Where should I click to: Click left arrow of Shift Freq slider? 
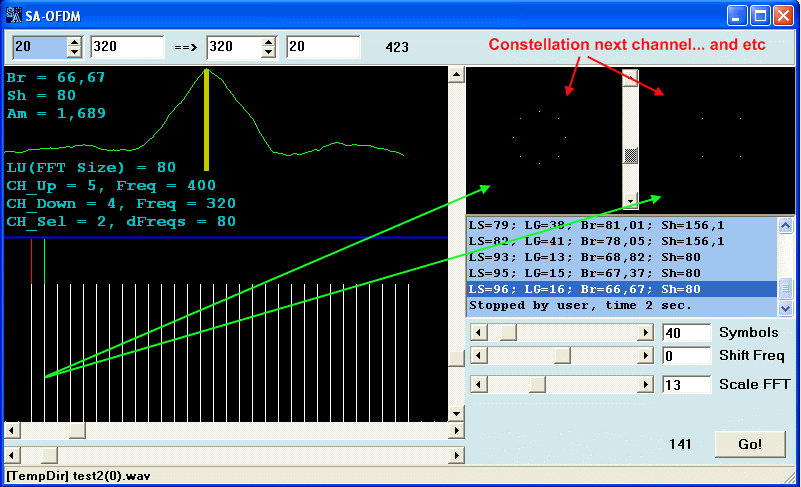478,355
